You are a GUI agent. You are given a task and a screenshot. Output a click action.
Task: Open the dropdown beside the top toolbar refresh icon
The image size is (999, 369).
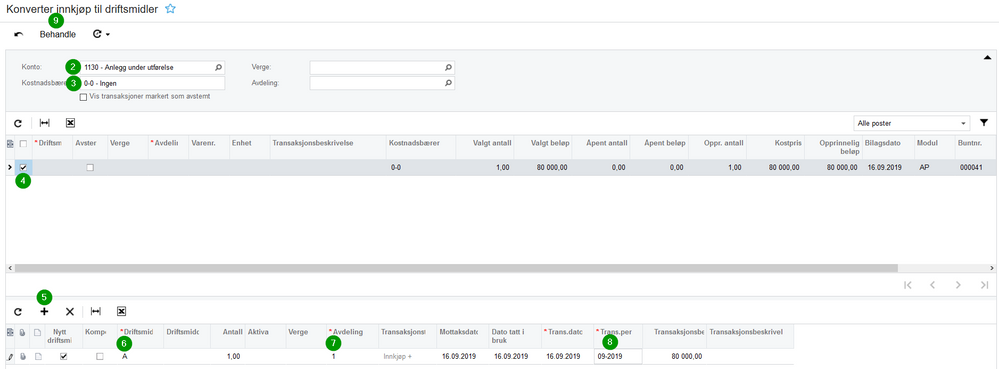[108, 34]
